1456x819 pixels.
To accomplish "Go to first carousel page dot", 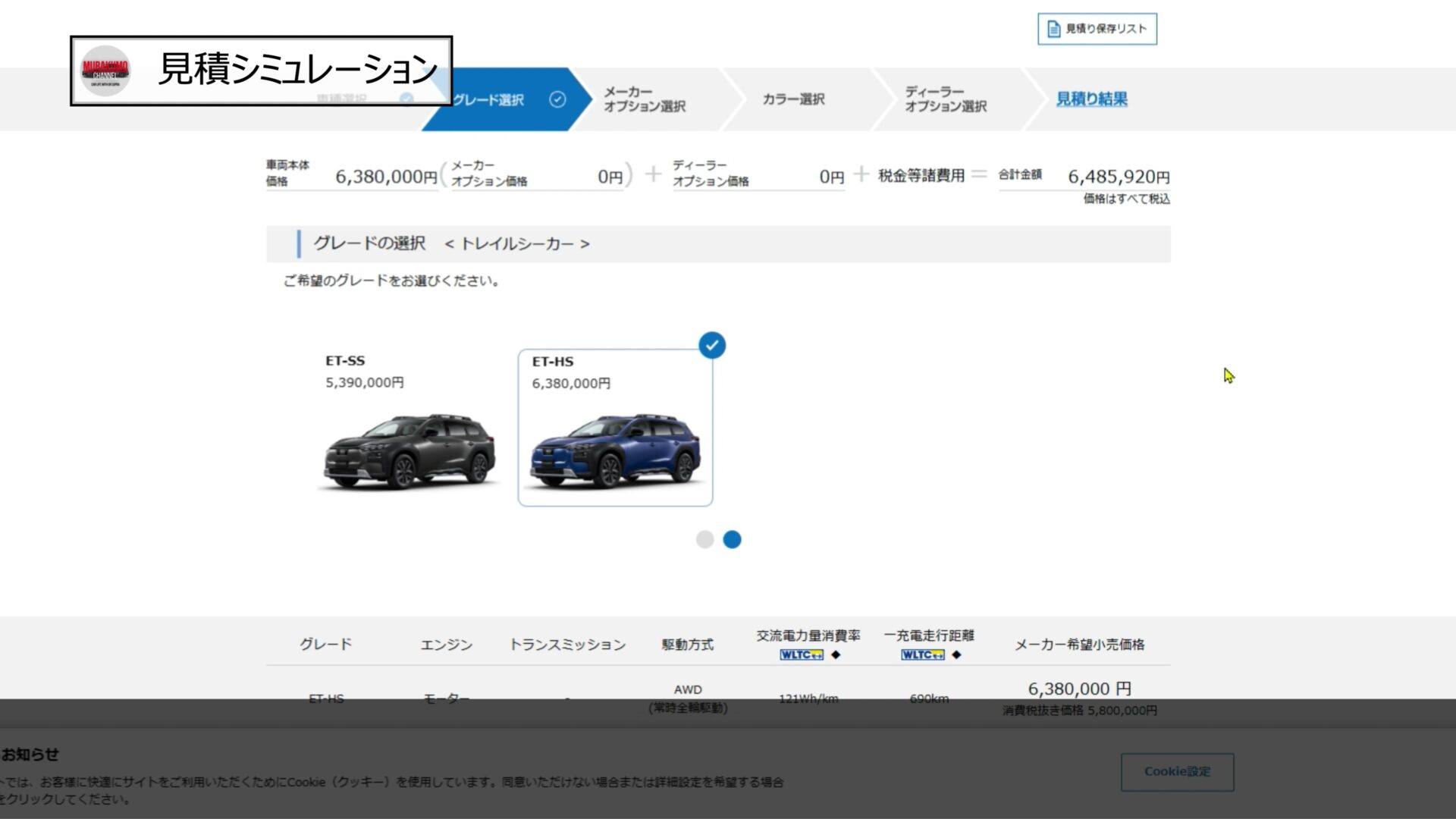I will (x=704, y=539).
